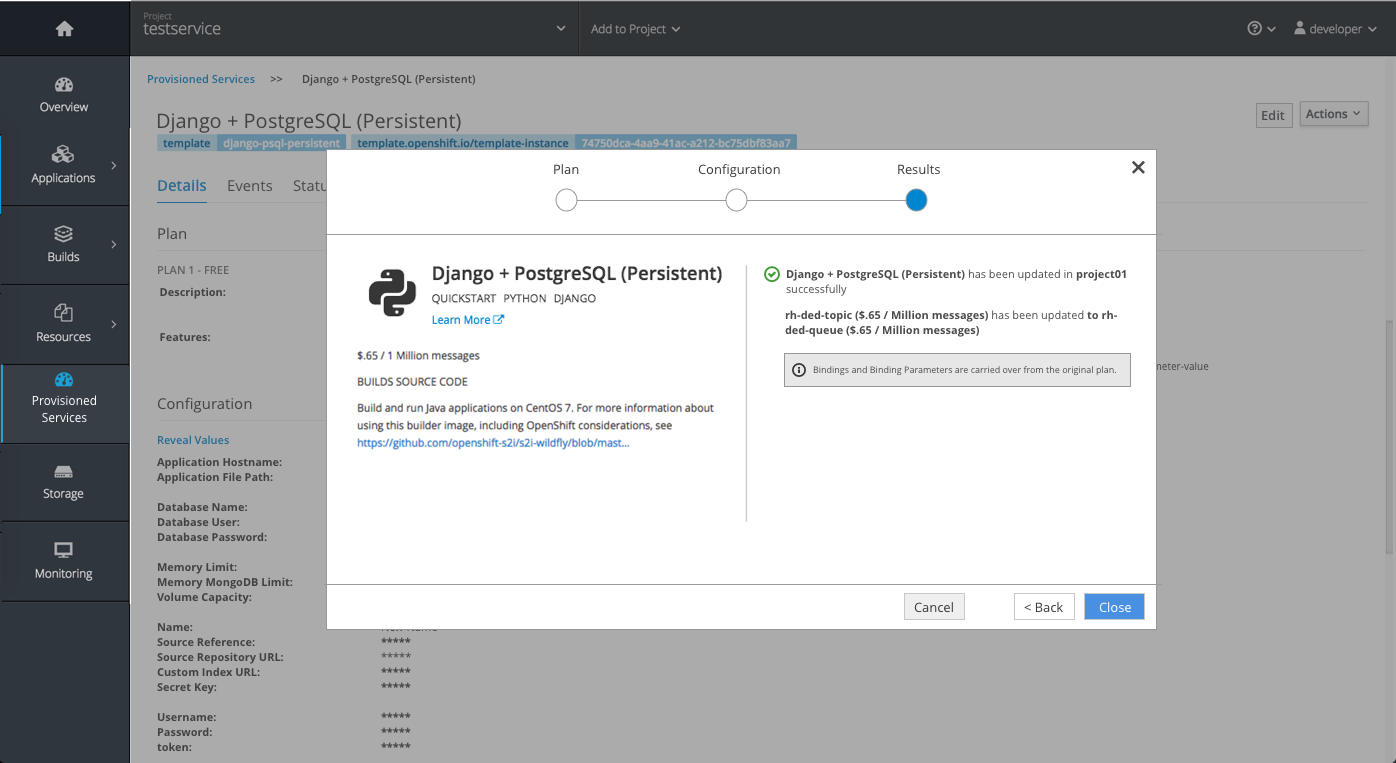1396x763 pixels.
Task: Click the 'Database Password:' label
Action: 212,537
